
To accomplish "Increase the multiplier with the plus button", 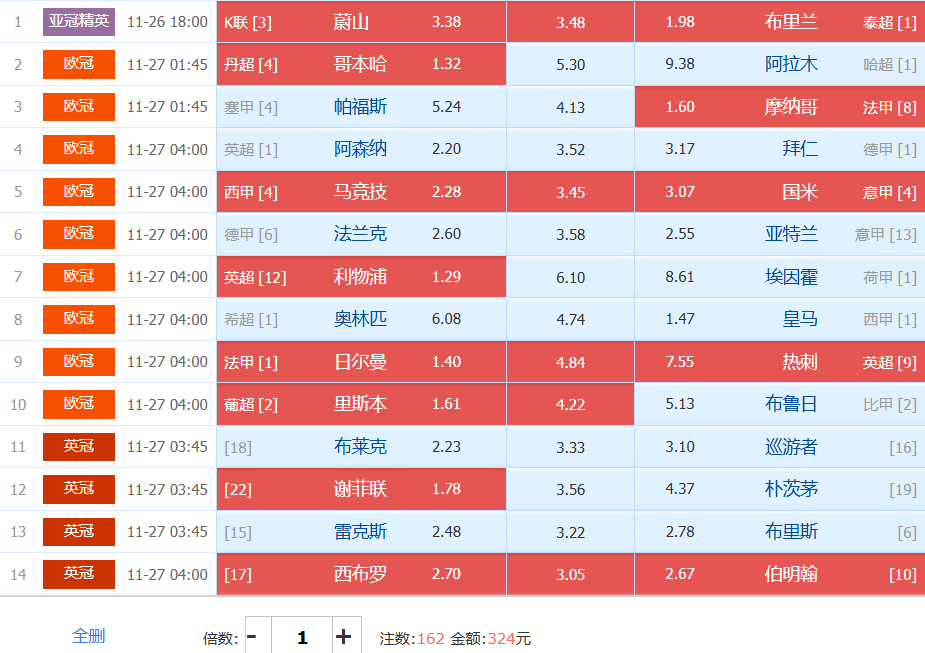I will 343,637.
